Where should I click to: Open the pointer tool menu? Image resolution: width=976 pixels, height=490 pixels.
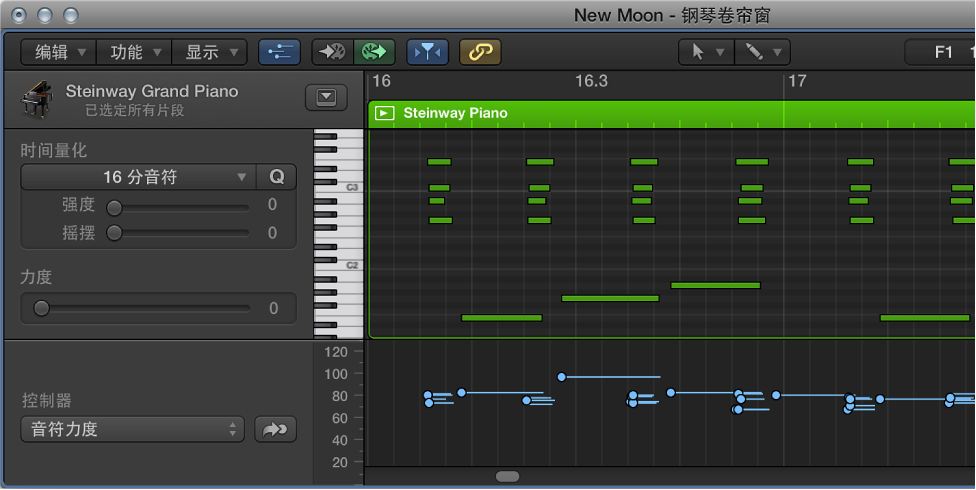pyautogui.click(x=706, y=52)
